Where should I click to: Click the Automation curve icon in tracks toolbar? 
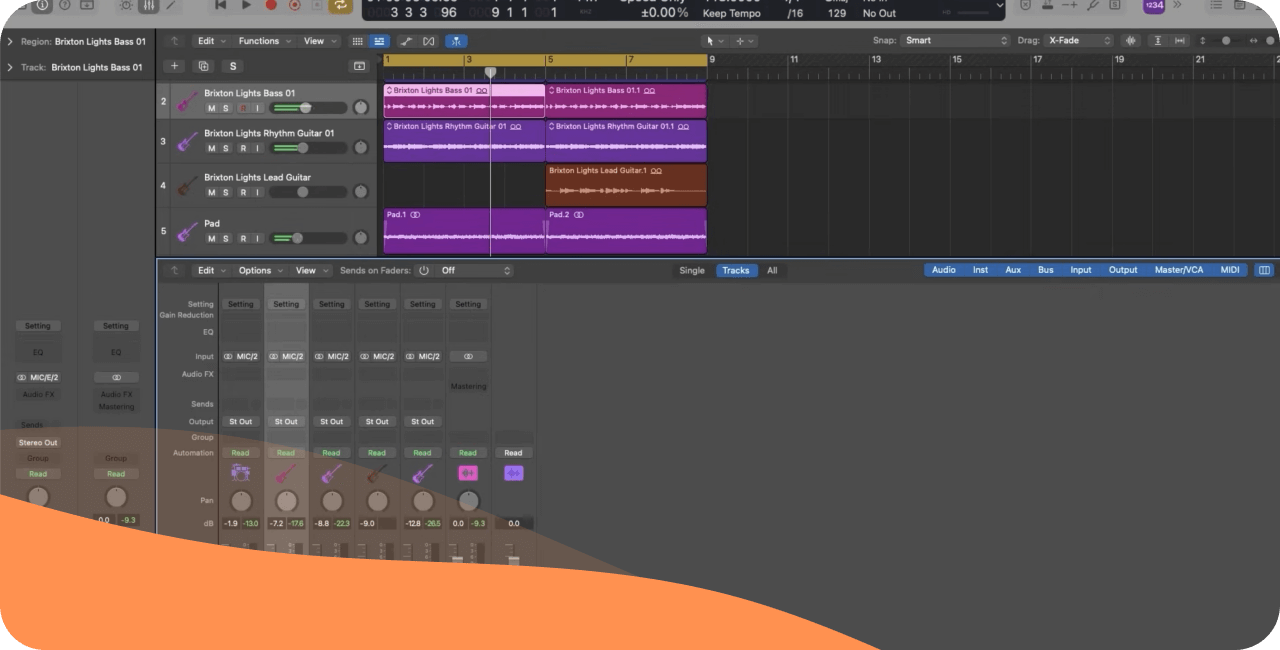406,41
